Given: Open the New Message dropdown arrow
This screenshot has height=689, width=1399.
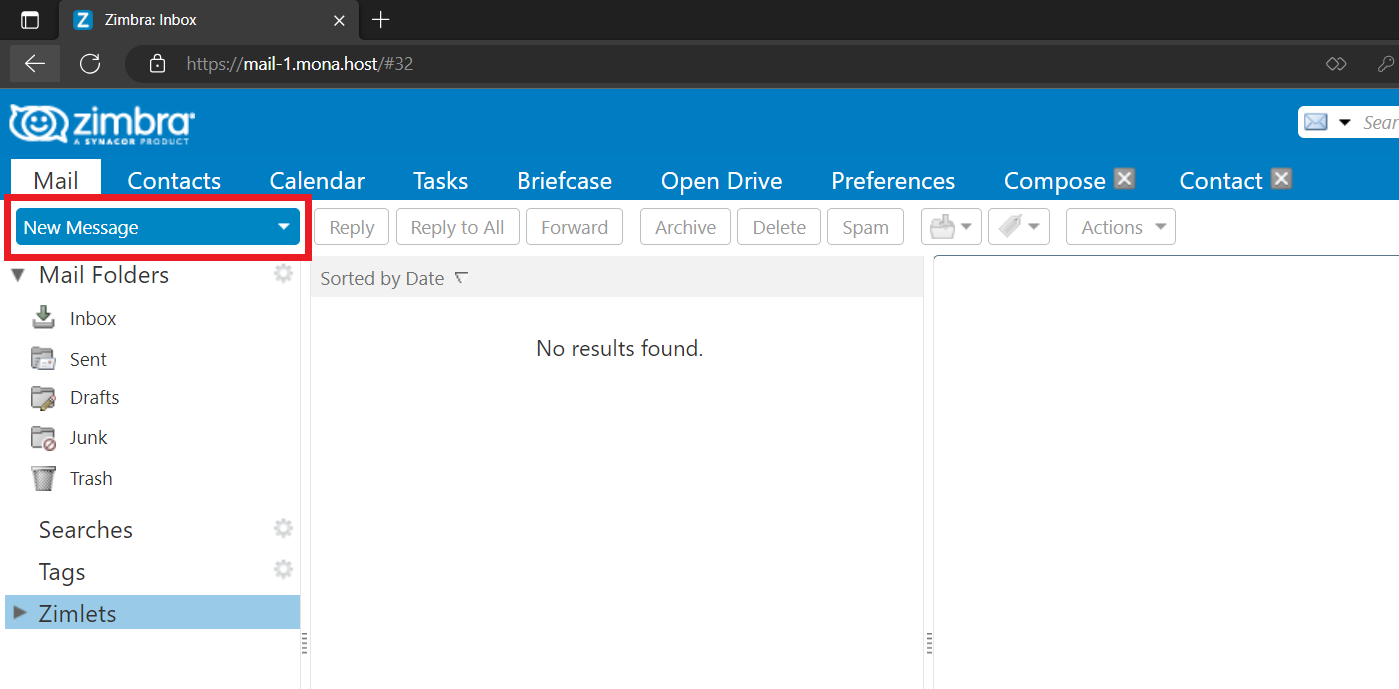Looking at the screenshot, I should [283, 227].
